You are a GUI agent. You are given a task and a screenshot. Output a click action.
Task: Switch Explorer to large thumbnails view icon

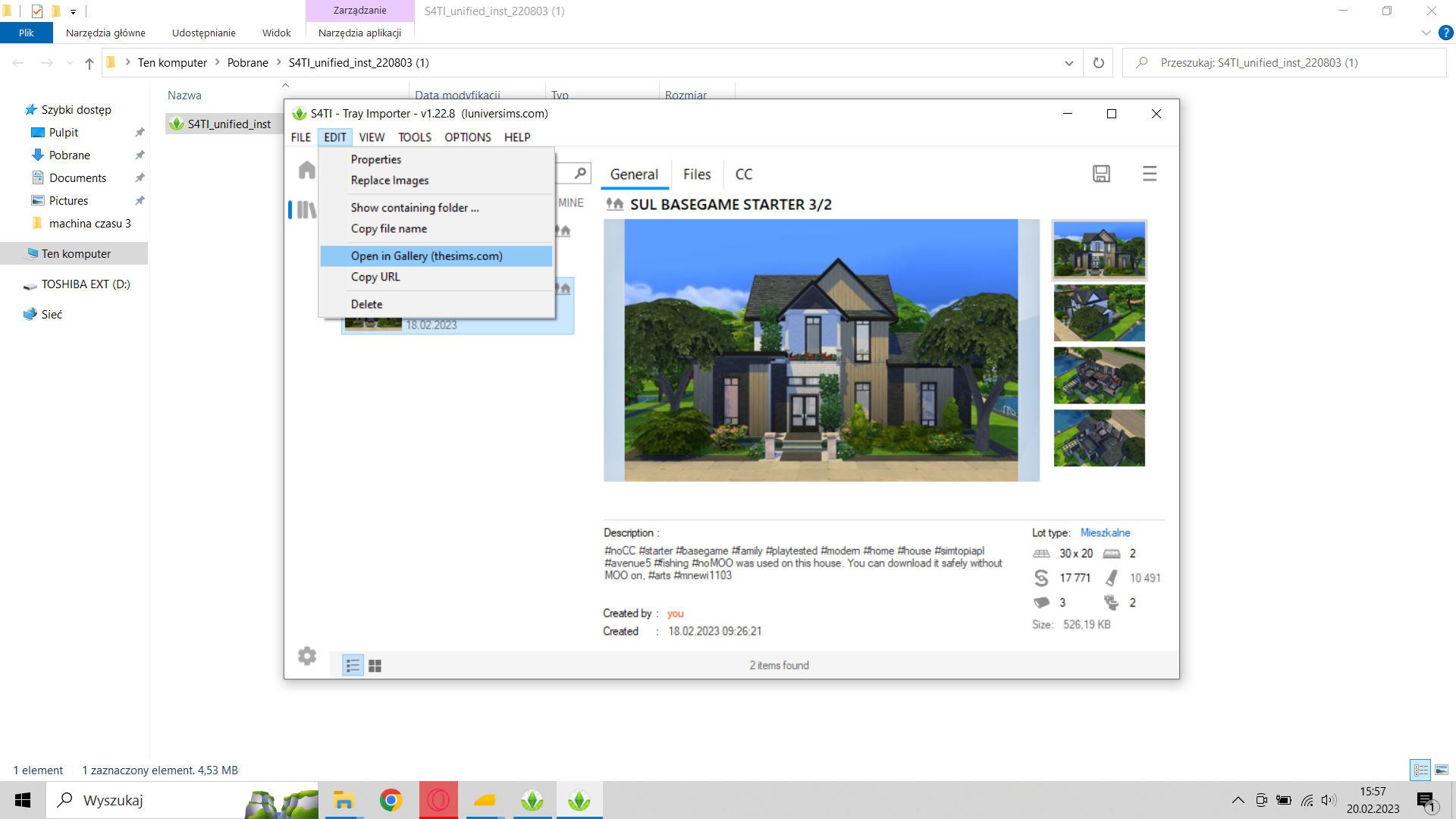tap(1442, 770)
